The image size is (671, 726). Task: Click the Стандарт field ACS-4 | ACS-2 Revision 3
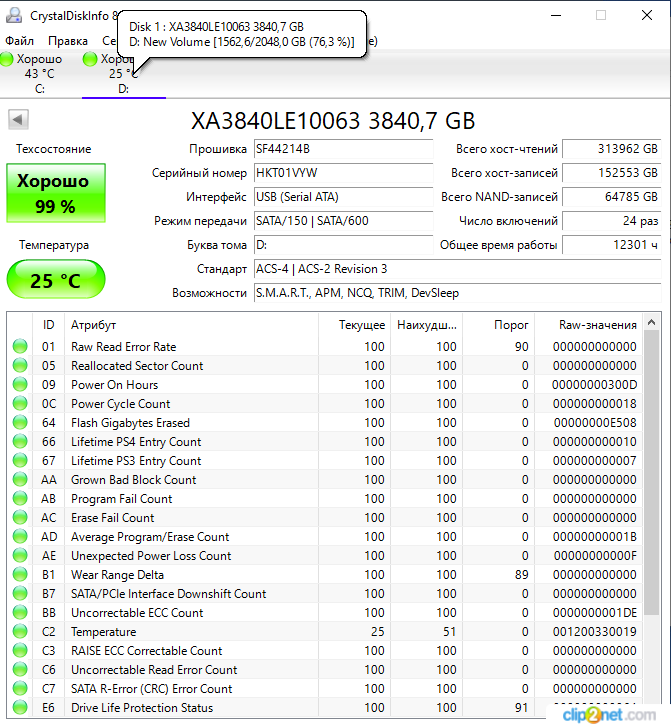point(458,269)
